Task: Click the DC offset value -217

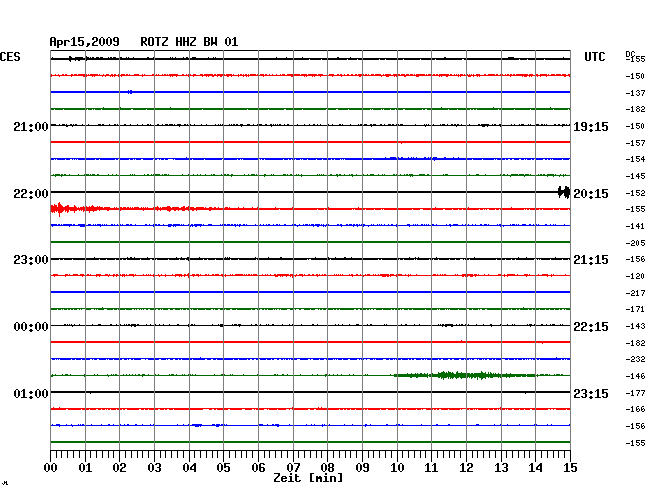Action: point(635,293)
